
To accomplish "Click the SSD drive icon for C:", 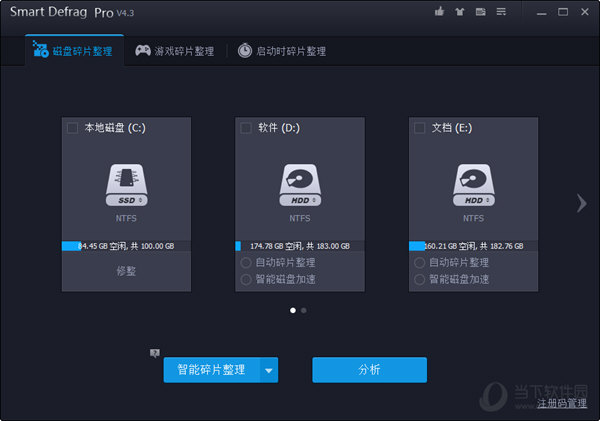I will 127,185.
